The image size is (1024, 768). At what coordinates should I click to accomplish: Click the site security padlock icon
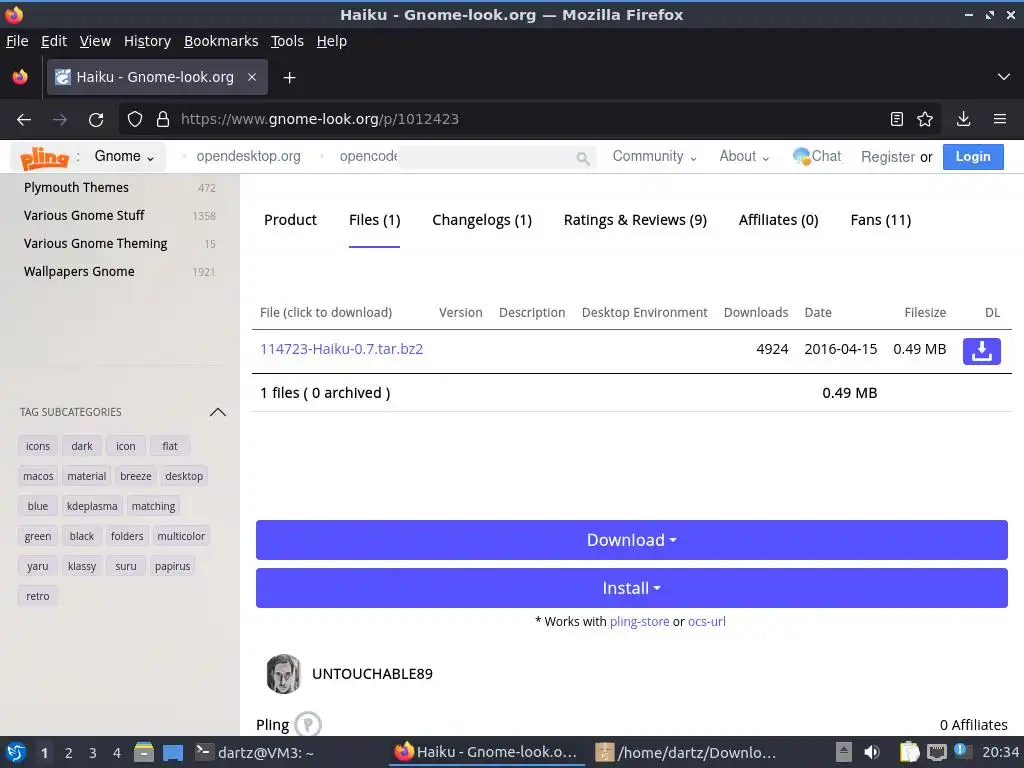pos(163,120)
